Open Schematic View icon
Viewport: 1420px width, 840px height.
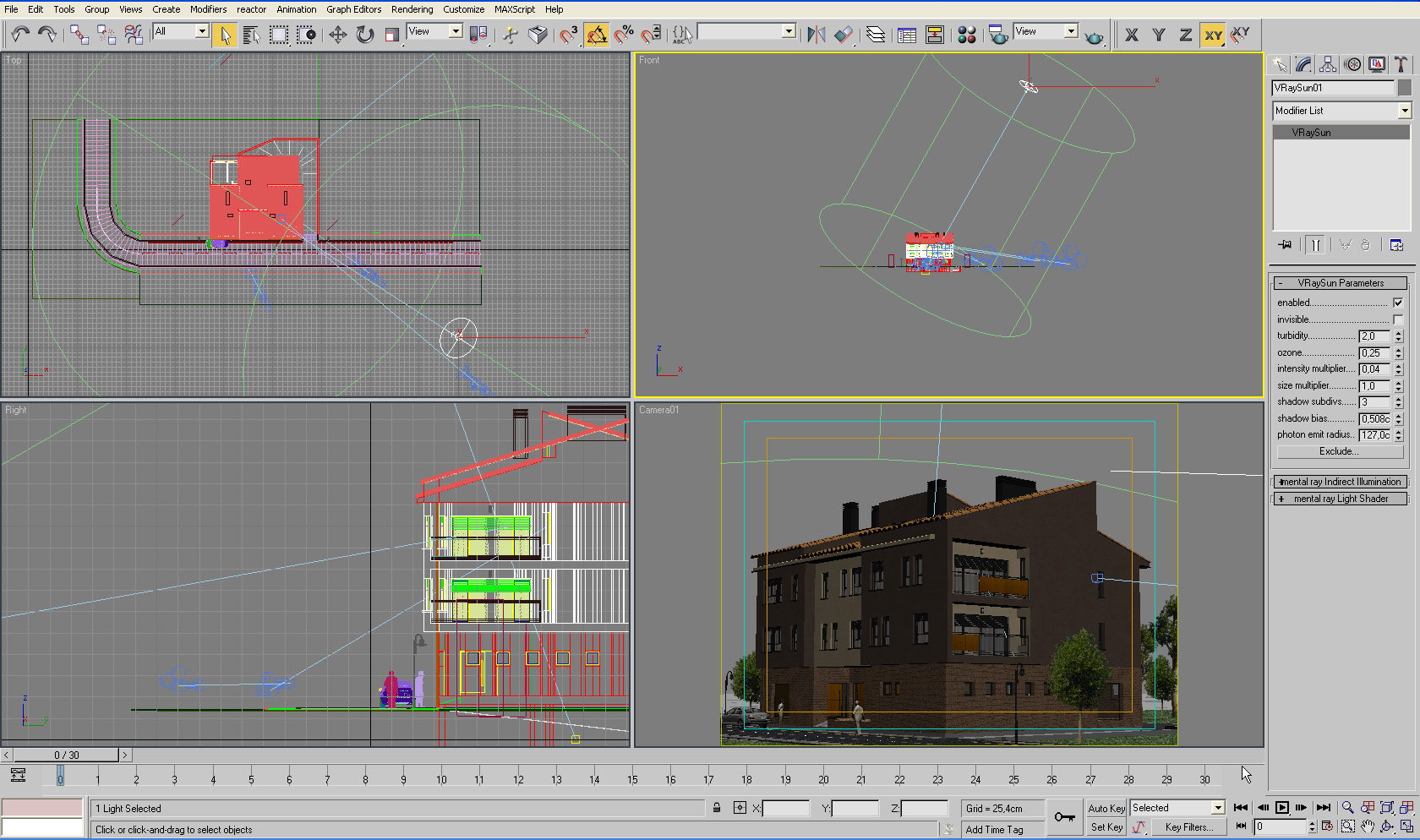click(x=935, y=35)
